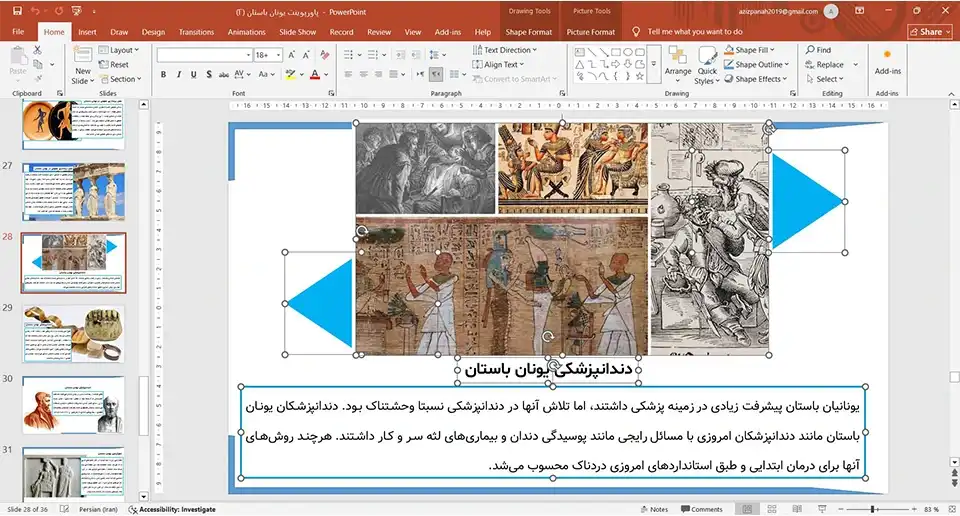Screen dimensions: 960x516
Task: Click the Copy icon in Clipboard group
Action: [38, 64]
